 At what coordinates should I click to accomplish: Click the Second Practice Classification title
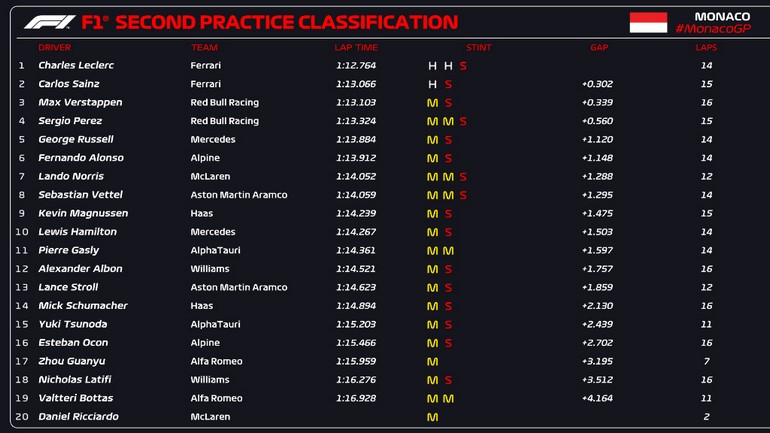[x=270, y=22]
